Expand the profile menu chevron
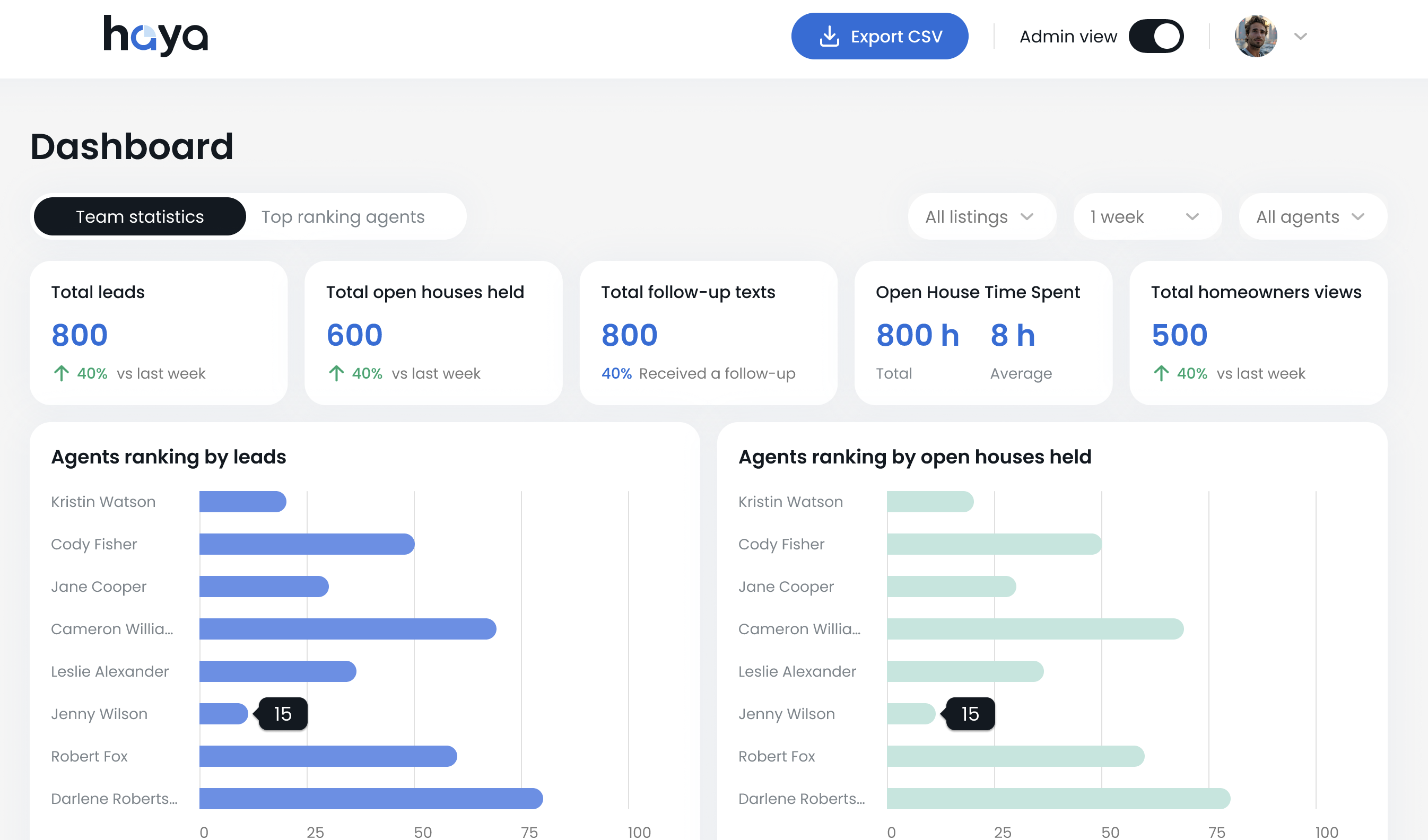Image resolution: width=1428 pixels, height=840 pixels. tap(1301, 36)
